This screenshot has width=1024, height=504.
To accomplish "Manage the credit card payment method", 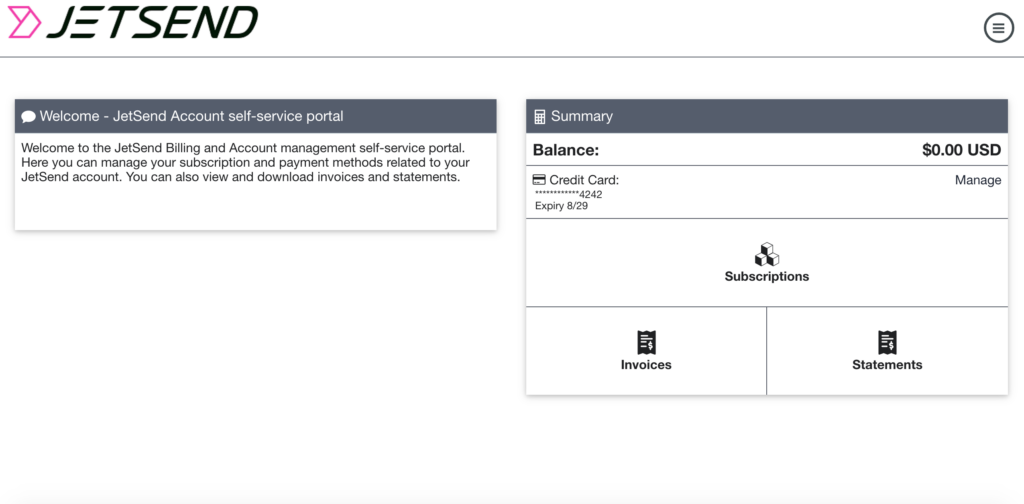I will (978, 180).
